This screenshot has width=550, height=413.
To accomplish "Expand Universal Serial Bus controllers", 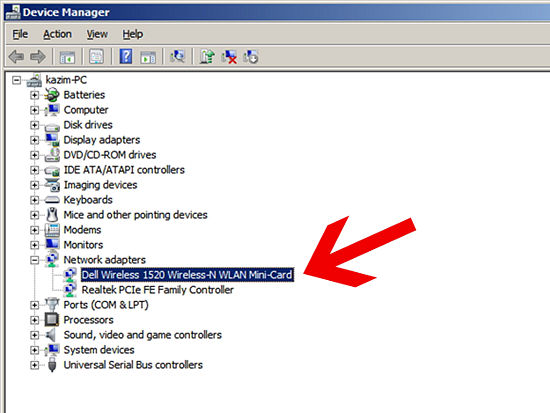I will pyautogui.click(x=34, y=365).
